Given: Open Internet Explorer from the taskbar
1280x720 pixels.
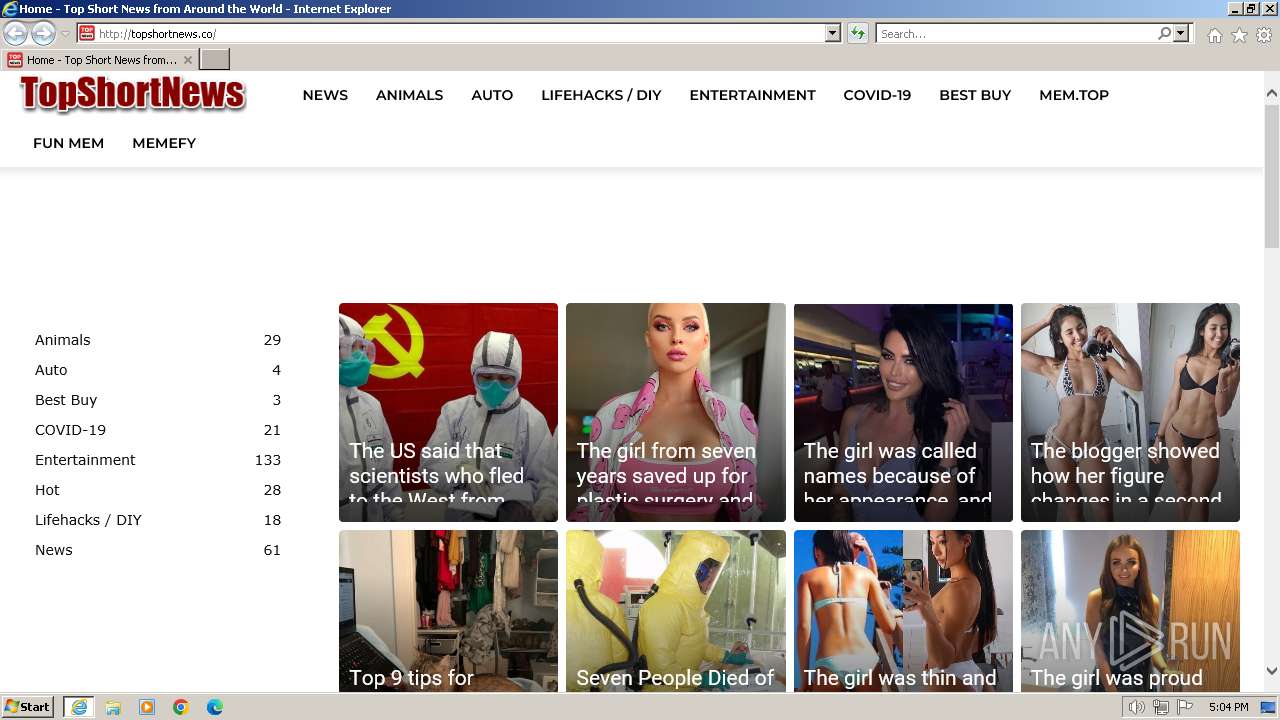Looking at the screenshot, I should (79, 707).
